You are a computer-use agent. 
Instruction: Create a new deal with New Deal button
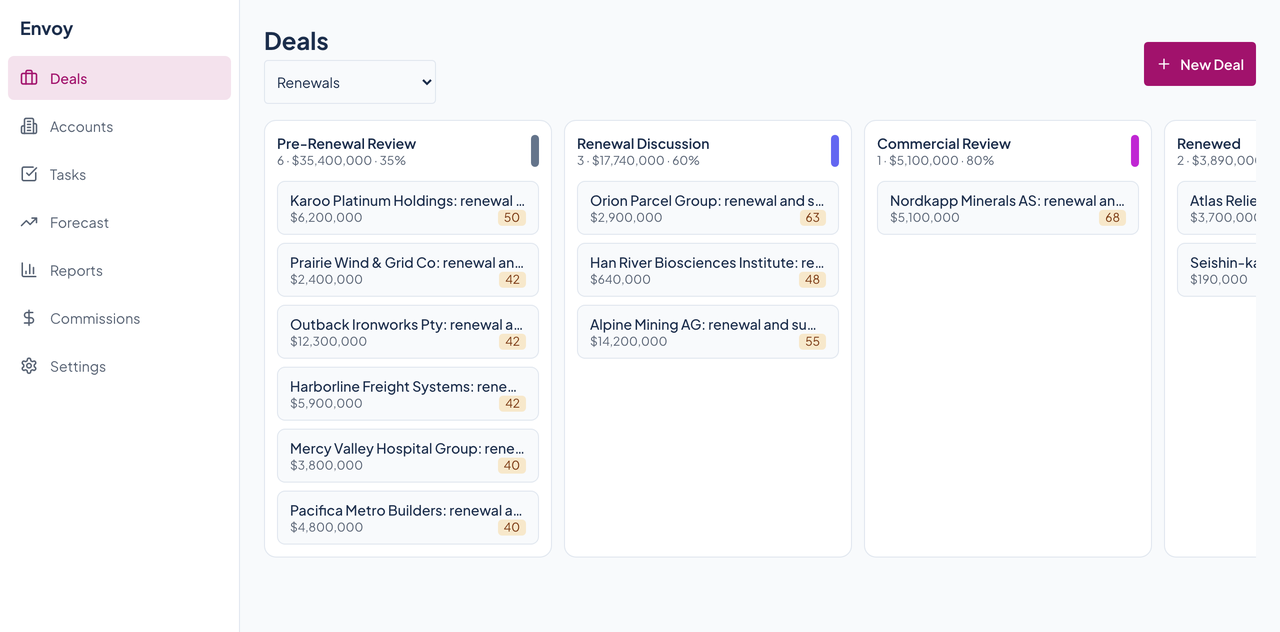(1200, 64)
